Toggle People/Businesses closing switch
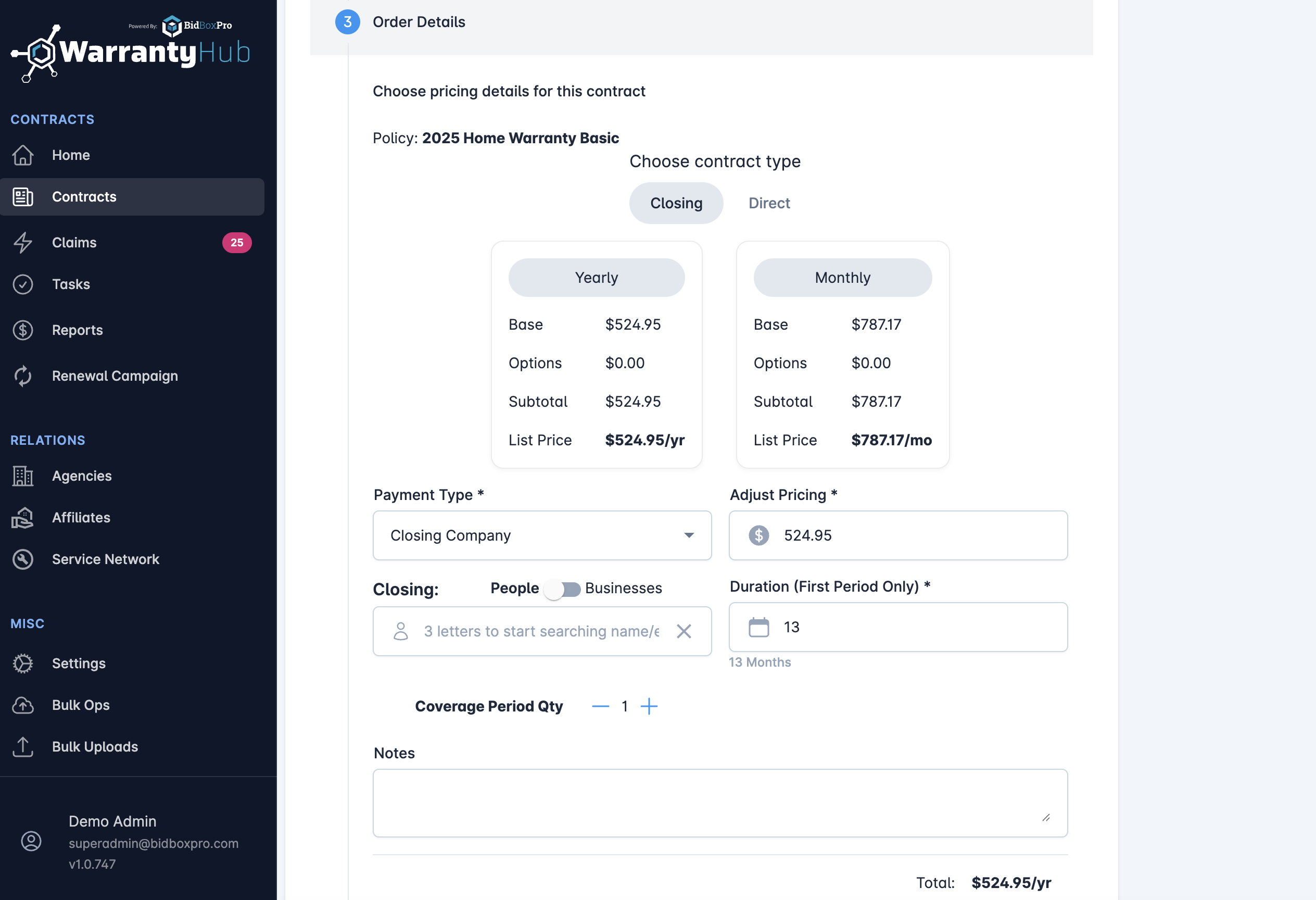The height and width of the screenshot is (900, 1316). (x=562, y=589)
